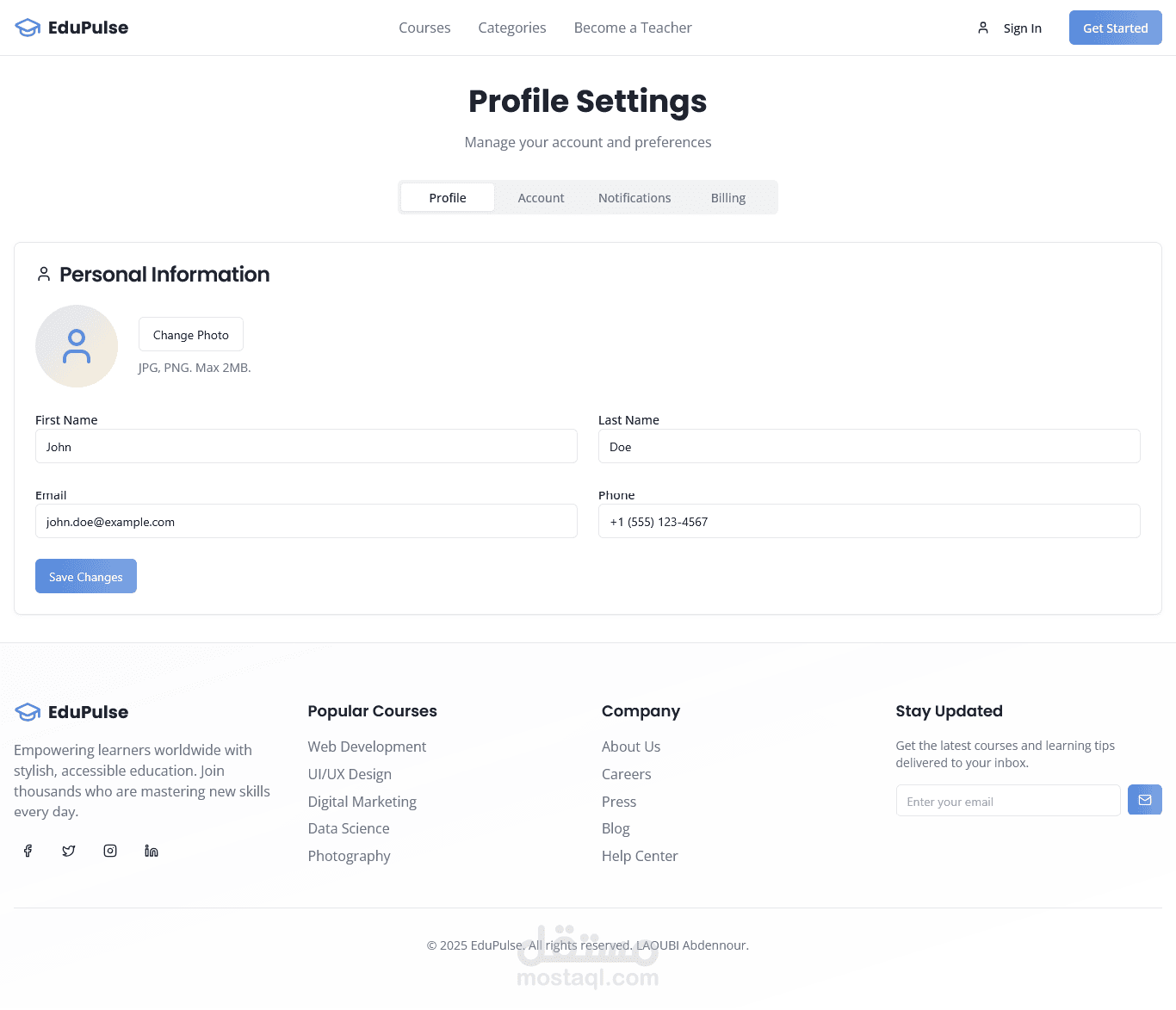Screen dimensions: 1176x1010
Task: Open the Help Center footer link
Action: point(640,856)
